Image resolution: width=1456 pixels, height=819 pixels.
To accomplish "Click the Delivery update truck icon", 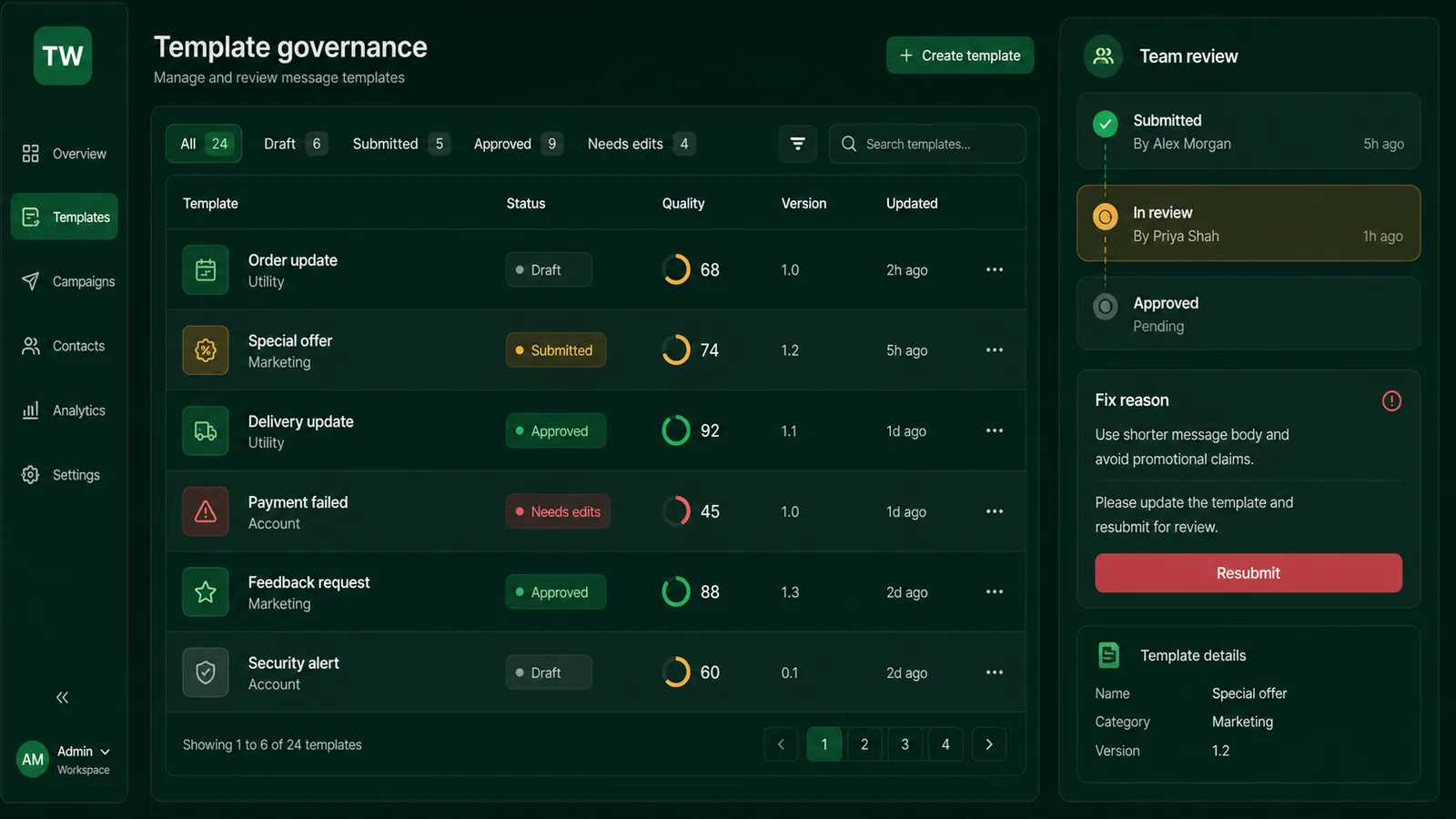I will [x=206, y=431].
